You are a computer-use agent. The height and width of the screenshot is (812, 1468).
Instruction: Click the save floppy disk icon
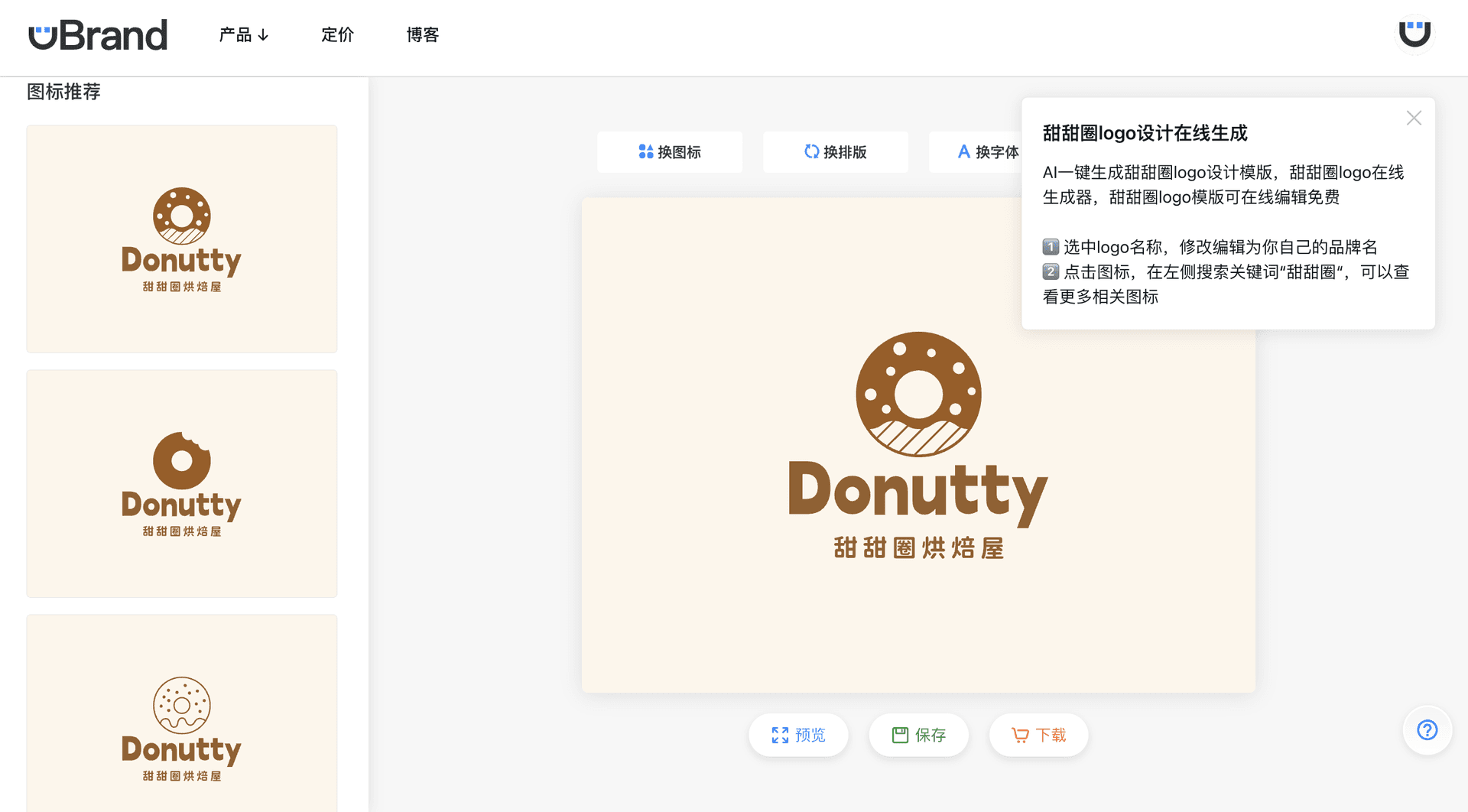(x=900, y=735)
